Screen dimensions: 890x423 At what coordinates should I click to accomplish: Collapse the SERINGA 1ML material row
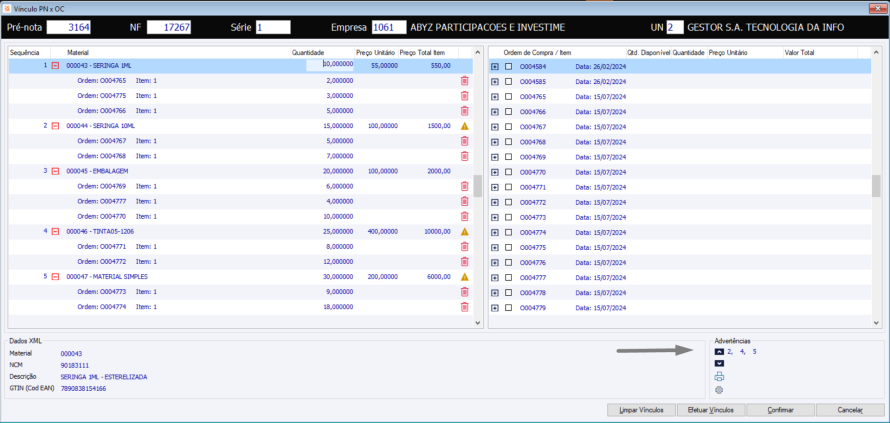click(x=55, y=66)
